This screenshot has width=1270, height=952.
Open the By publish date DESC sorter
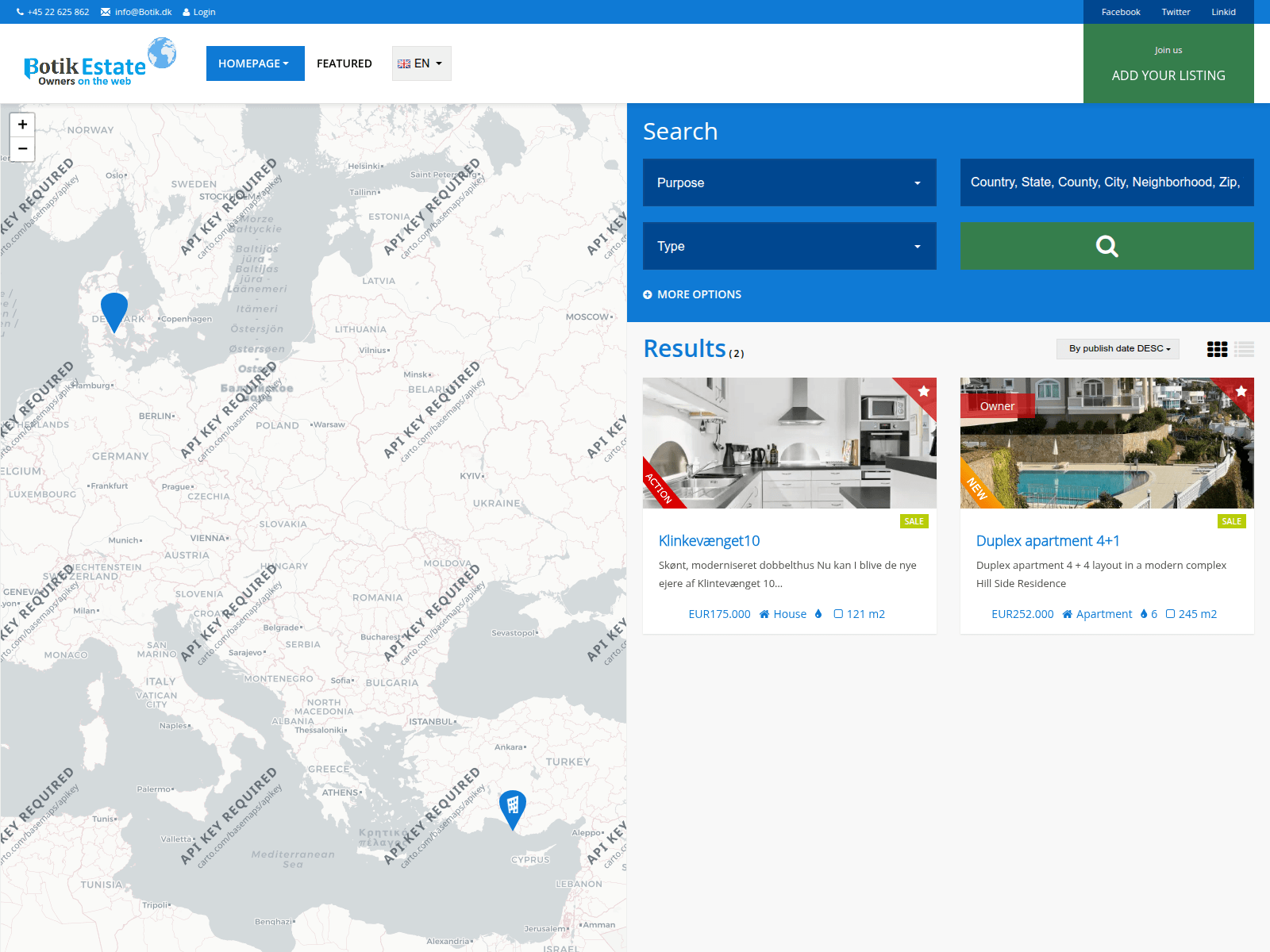(1118, 349)
